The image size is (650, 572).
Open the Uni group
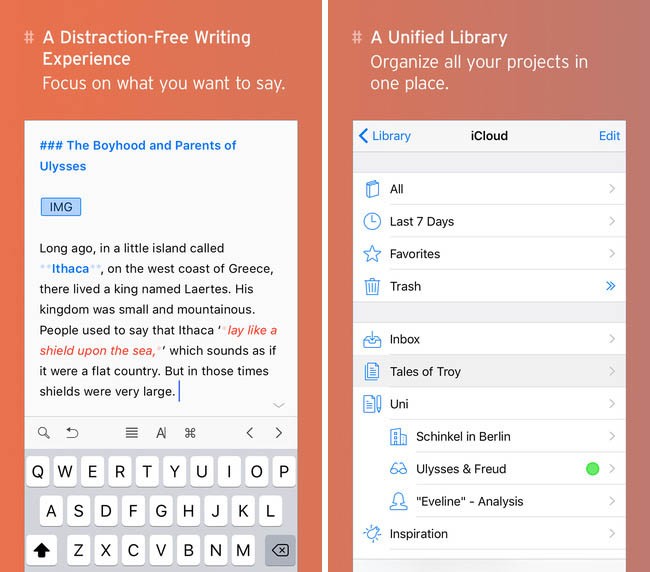489,403
